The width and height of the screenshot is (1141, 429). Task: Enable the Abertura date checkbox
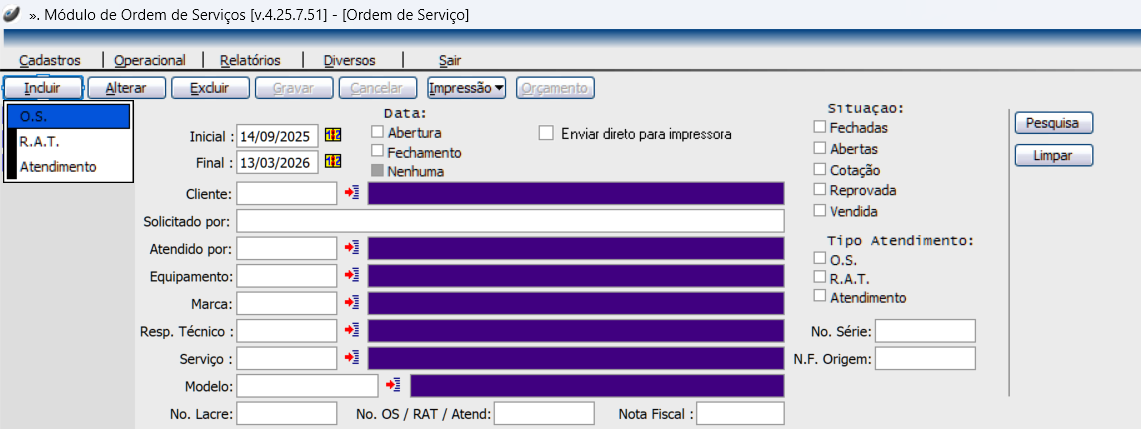(x=378, y=132)
